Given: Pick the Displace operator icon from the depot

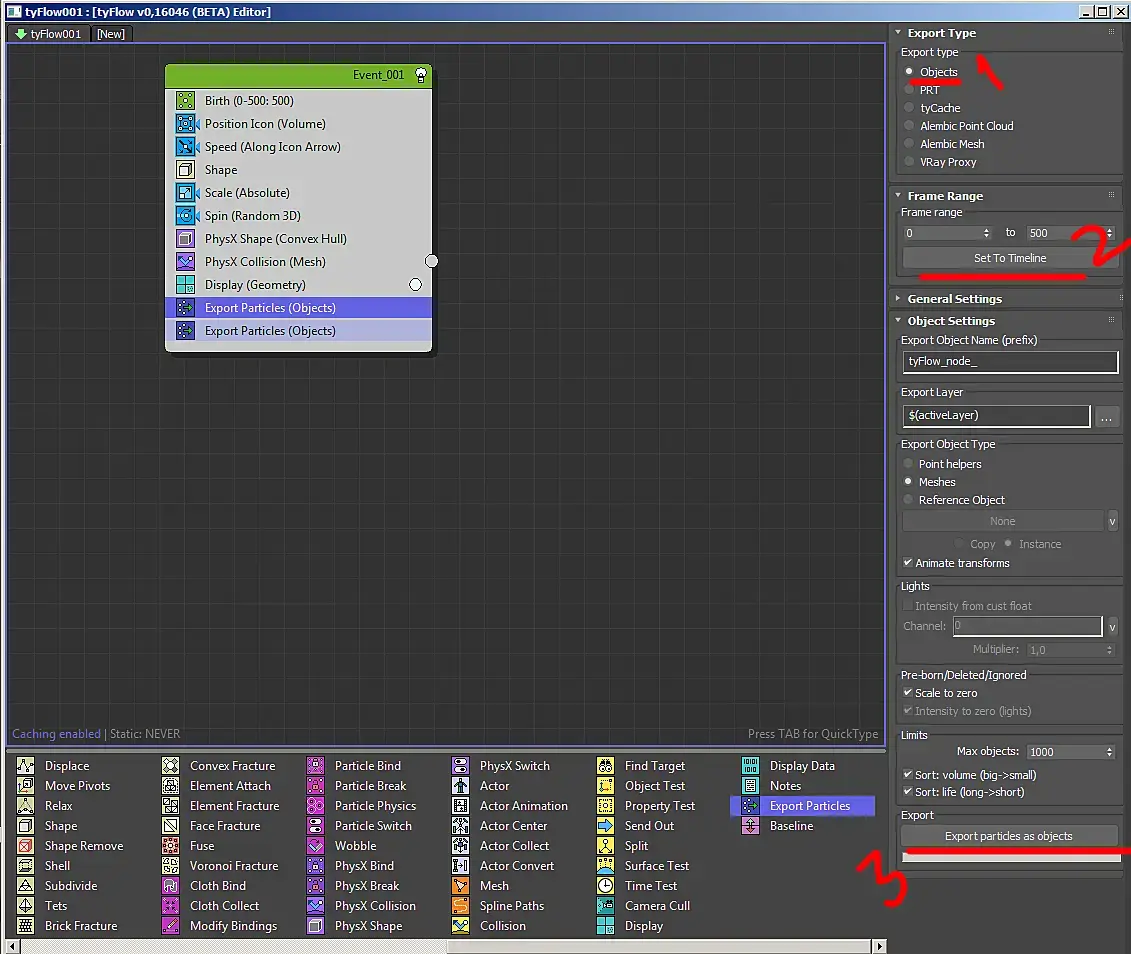Looking at the screenshot, I should tap(25, 766).
